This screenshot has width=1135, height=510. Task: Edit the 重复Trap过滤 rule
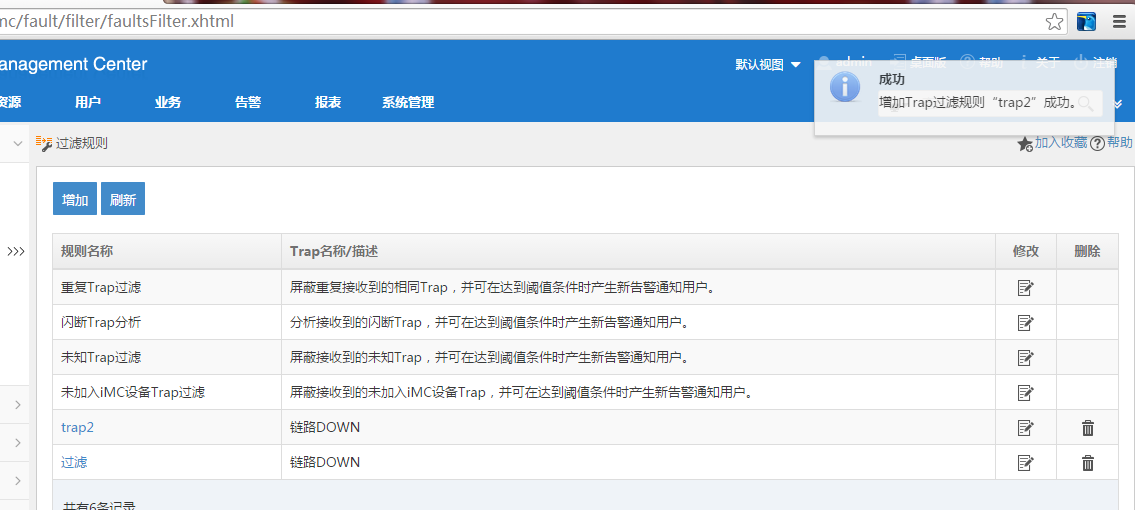[x=1025, y=288]
